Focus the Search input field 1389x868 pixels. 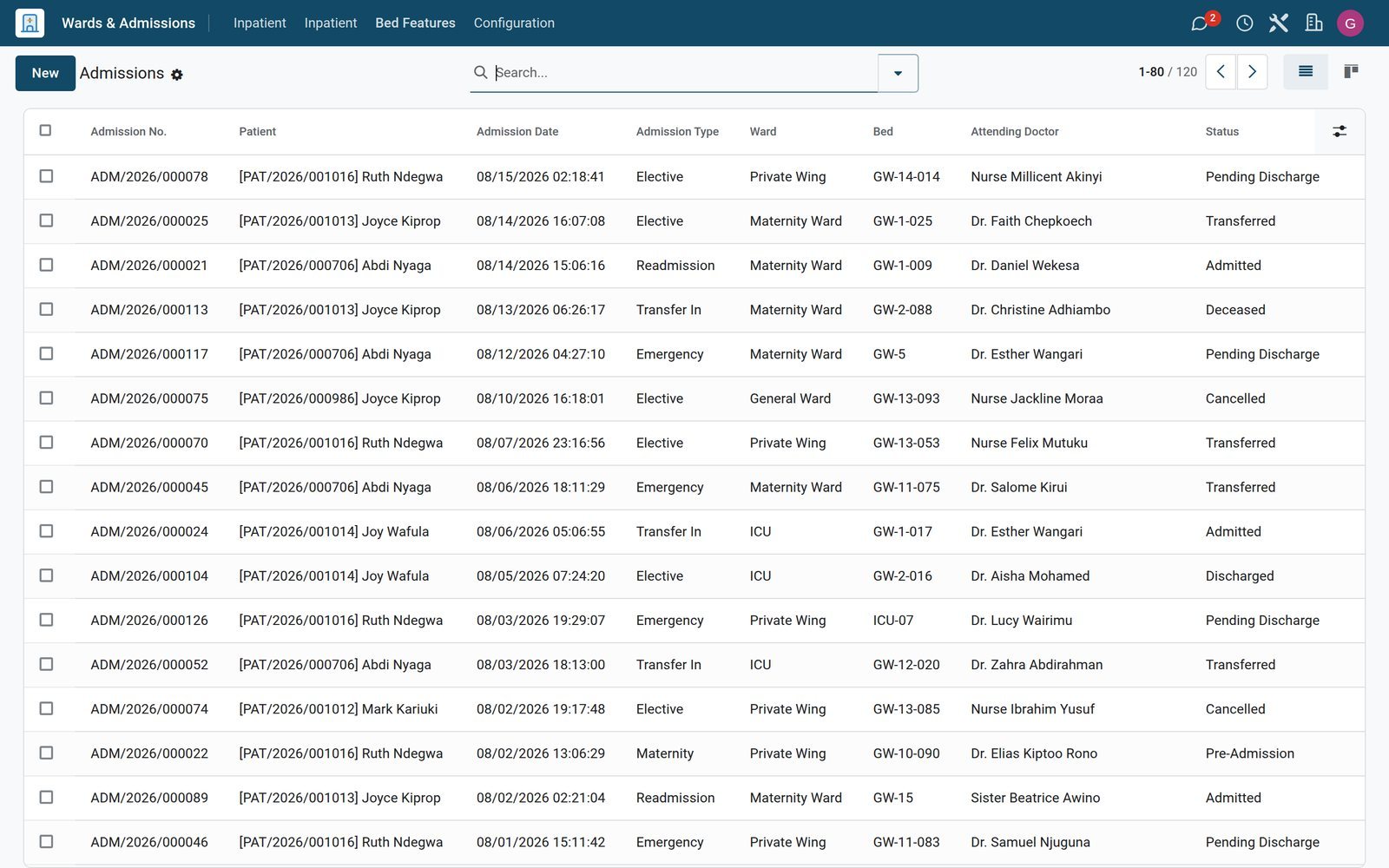[684, 73]
